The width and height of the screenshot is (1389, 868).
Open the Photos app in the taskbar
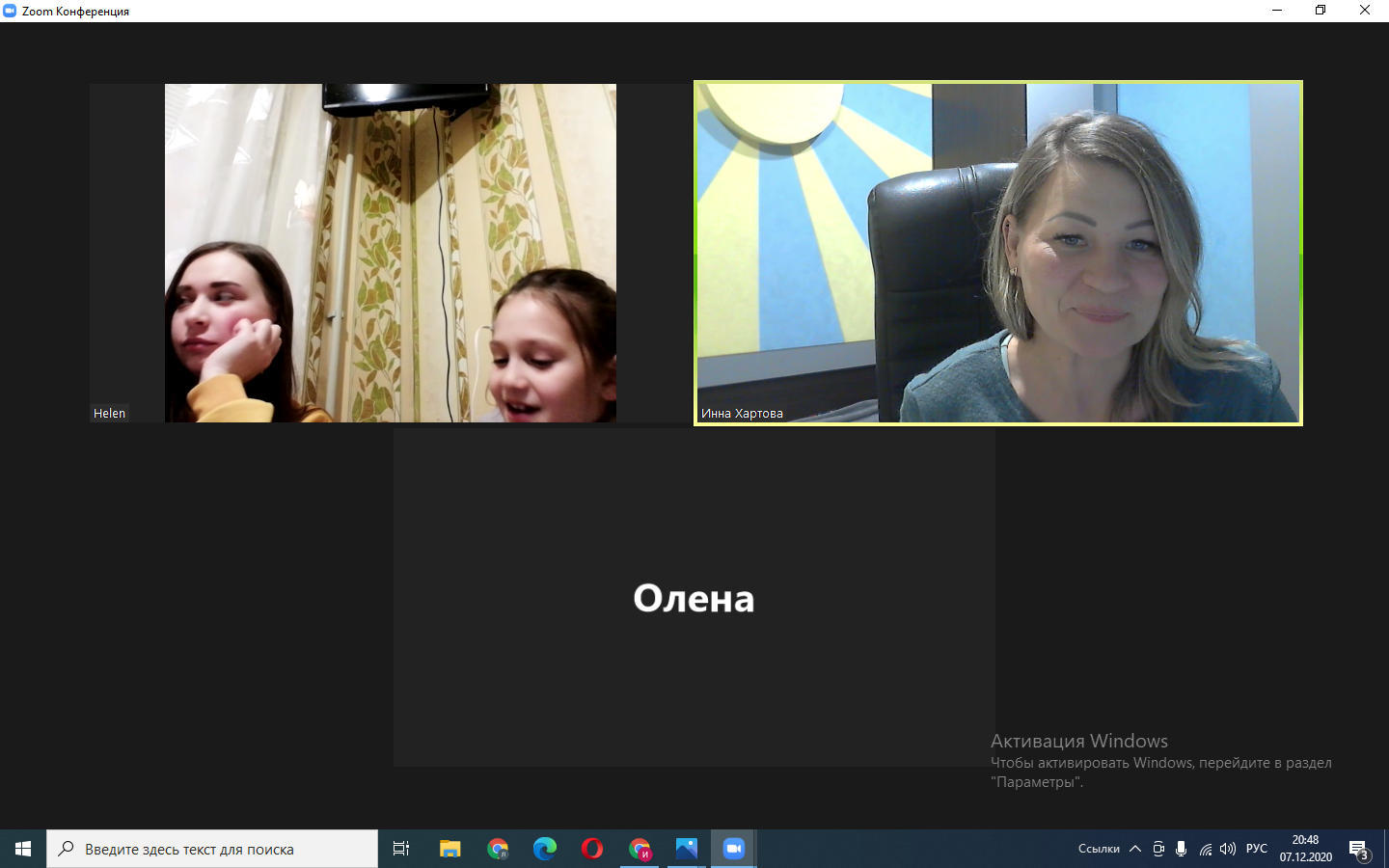pos(687,849)
